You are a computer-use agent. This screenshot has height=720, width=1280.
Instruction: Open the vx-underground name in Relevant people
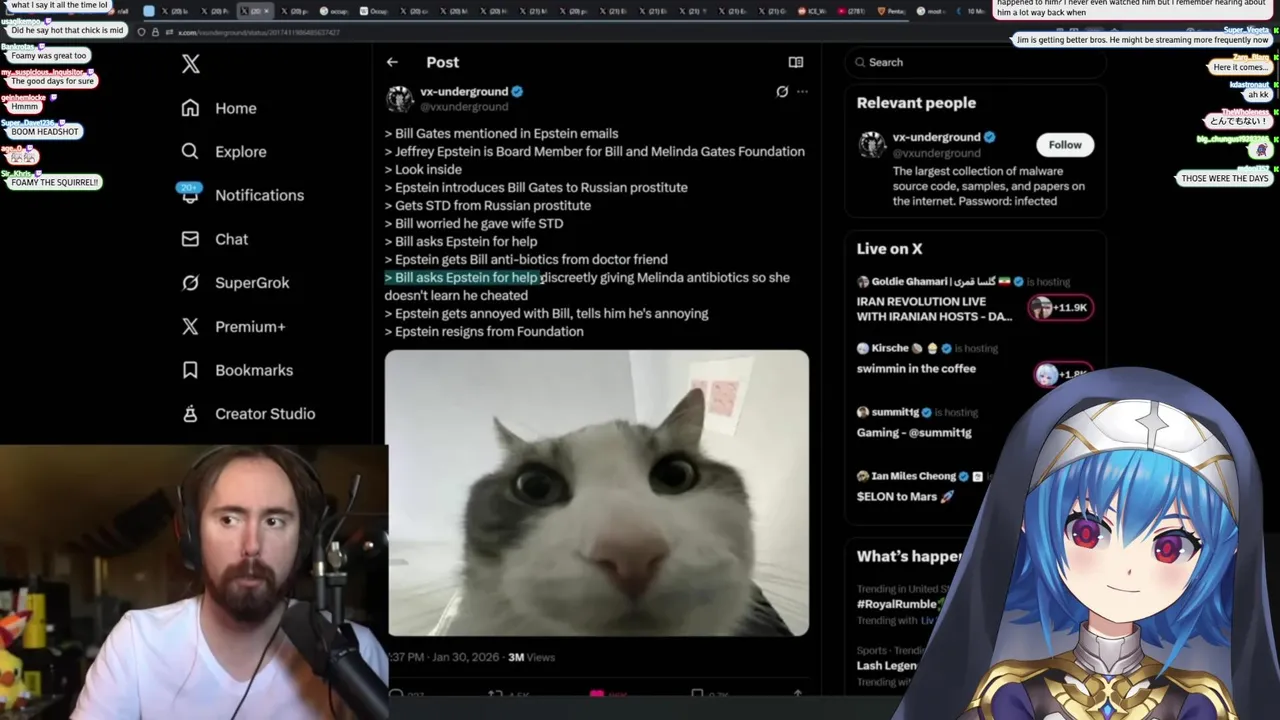pyautogui.click(x=936, y=137)
